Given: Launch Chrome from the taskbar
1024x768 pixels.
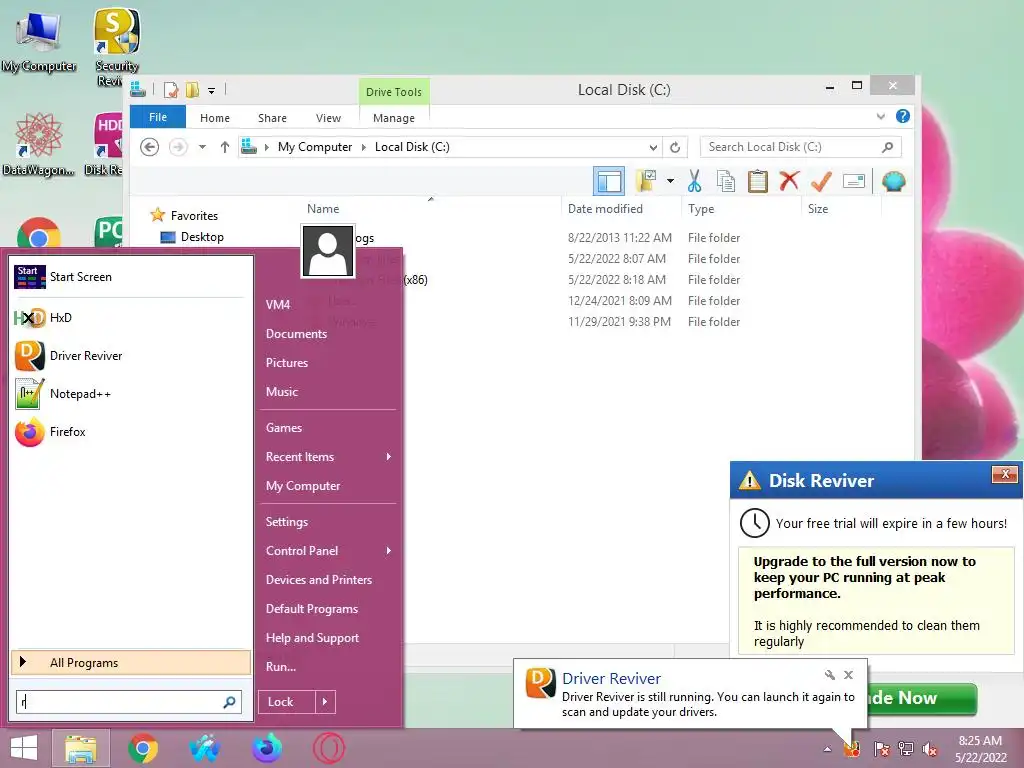Looking at the screenshot, I should [x=143, y=748].
